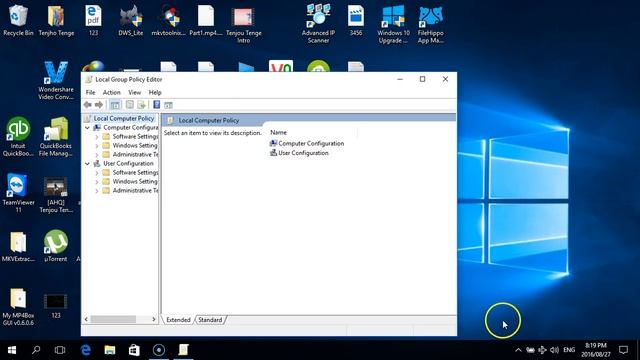This screenshot has height=360, width=640.
Task: Collapse the Computer Configuration tree node
Action: (87, 128)
